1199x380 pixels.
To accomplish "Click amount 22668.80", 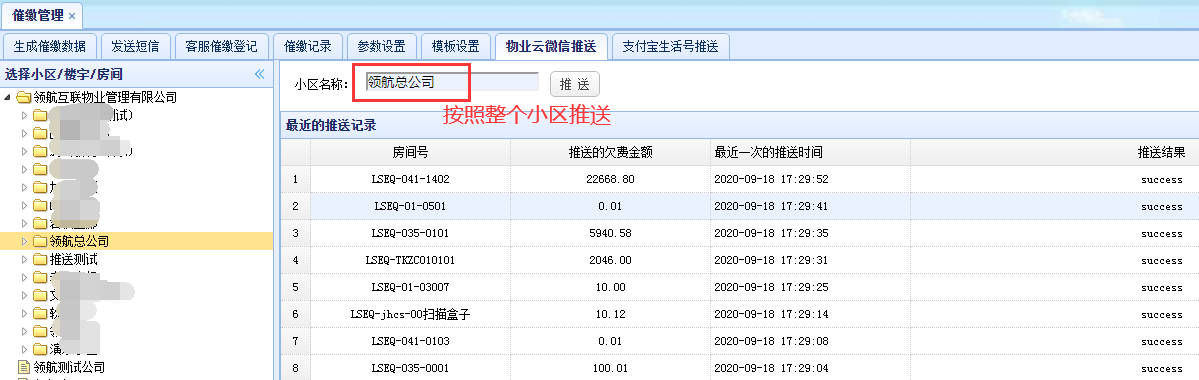I will coord(610,179).
